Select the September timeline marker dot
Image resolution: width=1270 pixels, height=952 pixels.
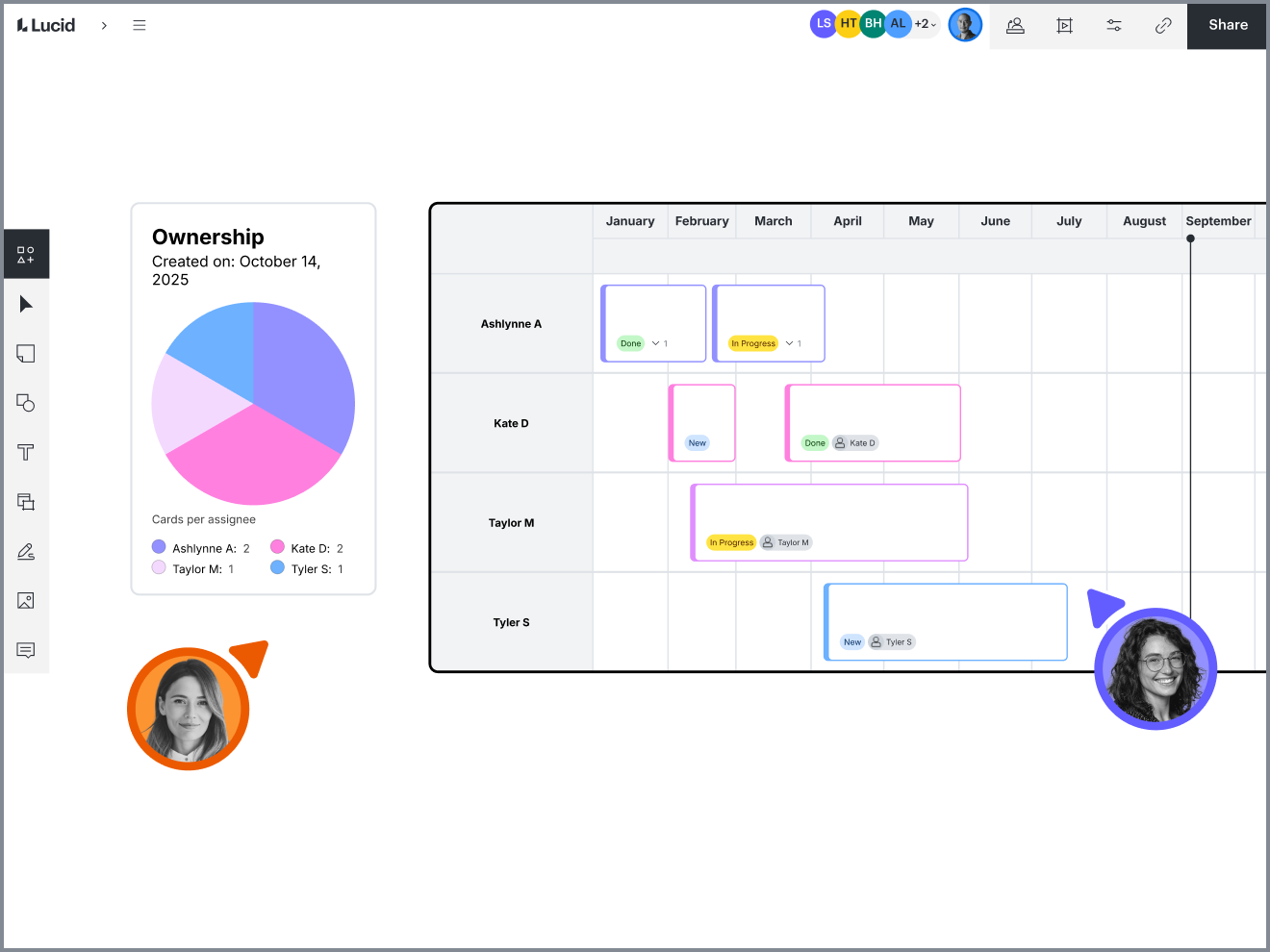point(1190,238)
